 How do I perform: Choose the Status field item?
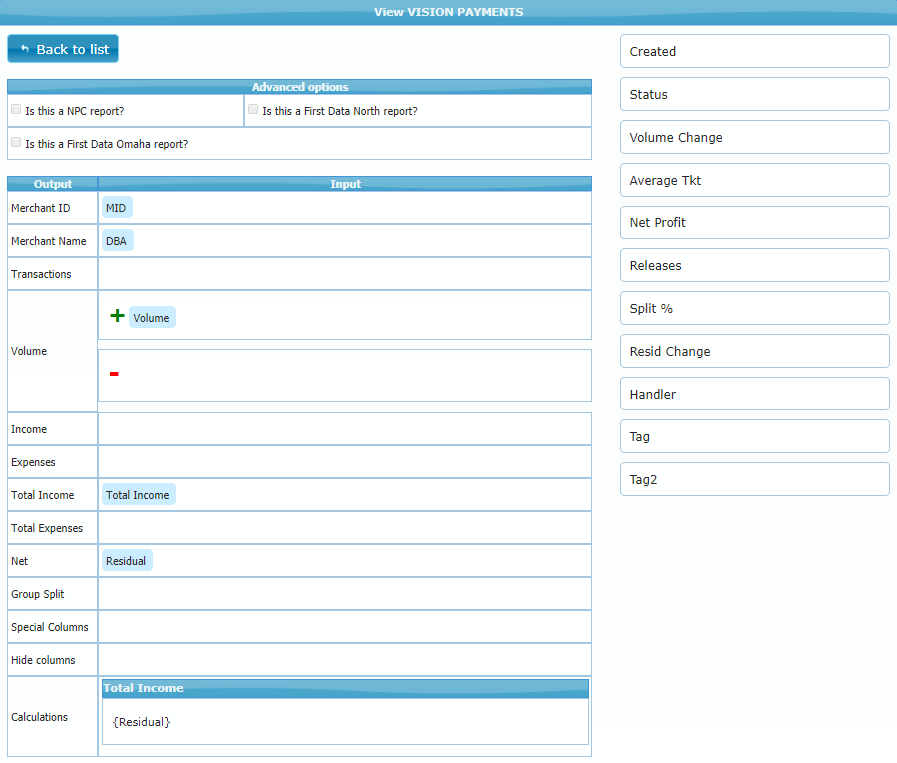754,94
